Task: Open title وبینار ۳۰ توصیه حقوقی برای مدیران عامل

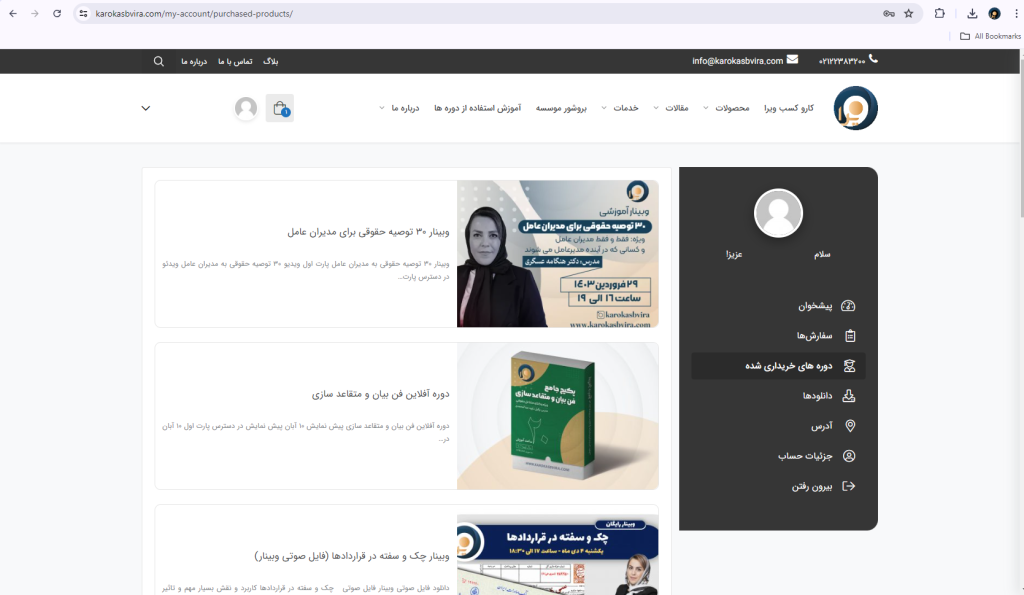Action: (x=368, y=231)
